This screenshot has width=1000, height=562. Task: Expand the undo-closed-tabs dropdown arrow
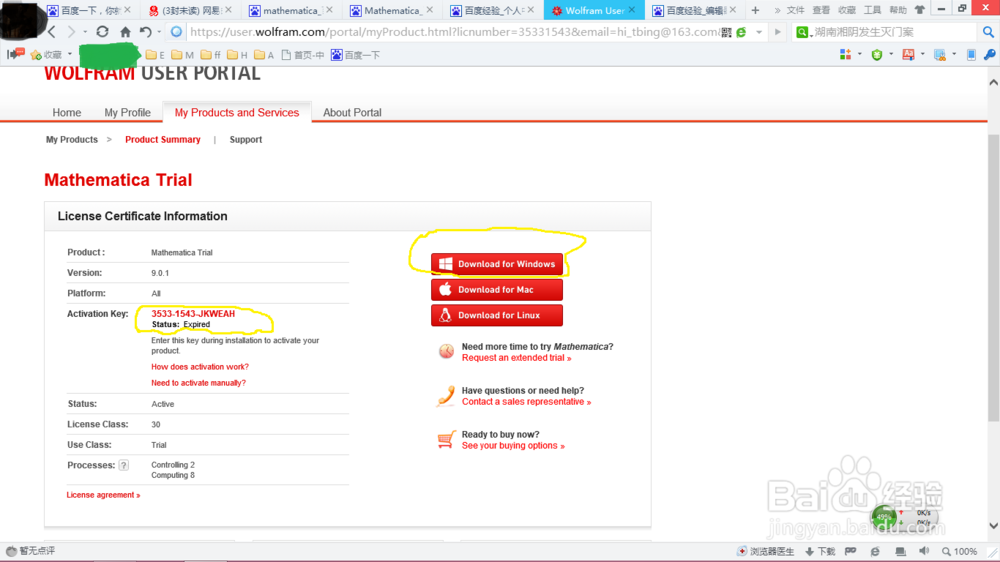click(159, 32)
